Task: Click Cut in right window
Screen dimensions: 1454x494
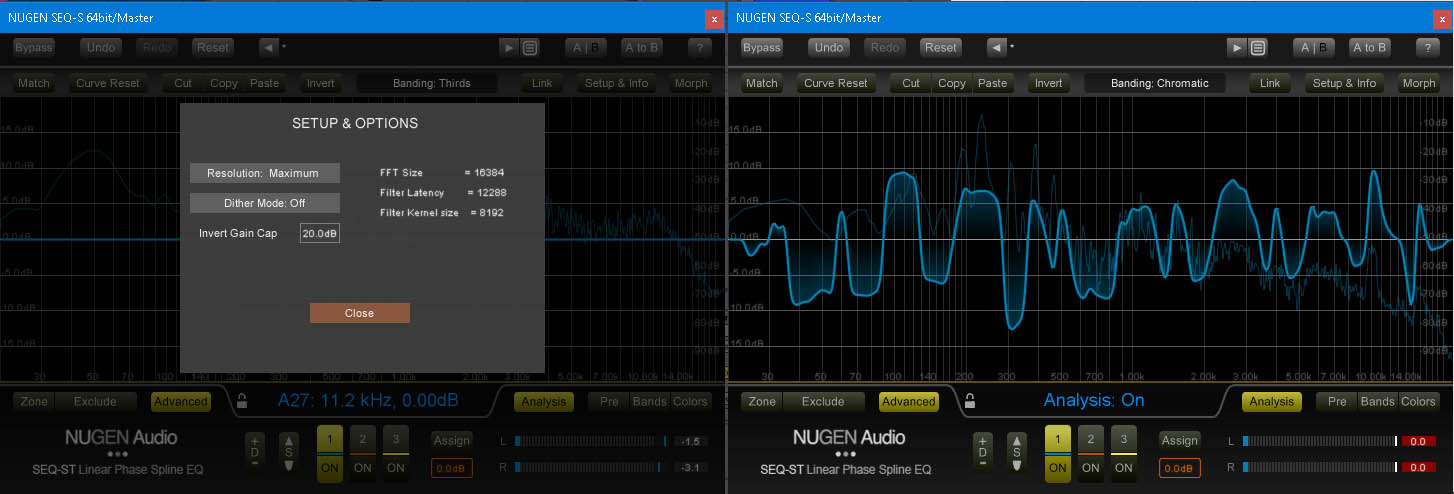Action: (x=911, y=83)
